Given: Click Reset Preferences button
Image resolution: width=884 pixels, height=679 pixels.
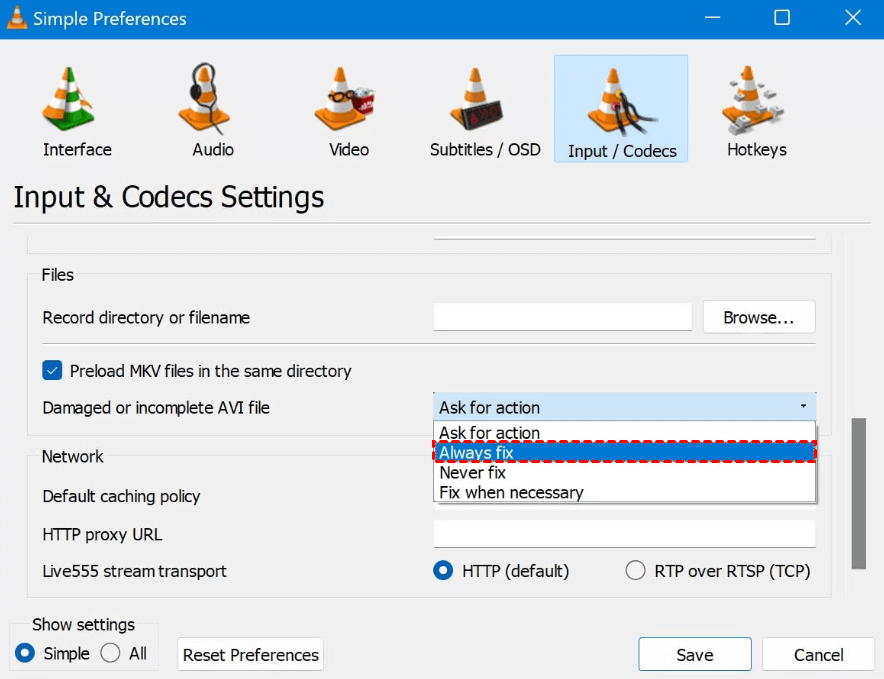Looking at the screenshot, I should [250, 655].
